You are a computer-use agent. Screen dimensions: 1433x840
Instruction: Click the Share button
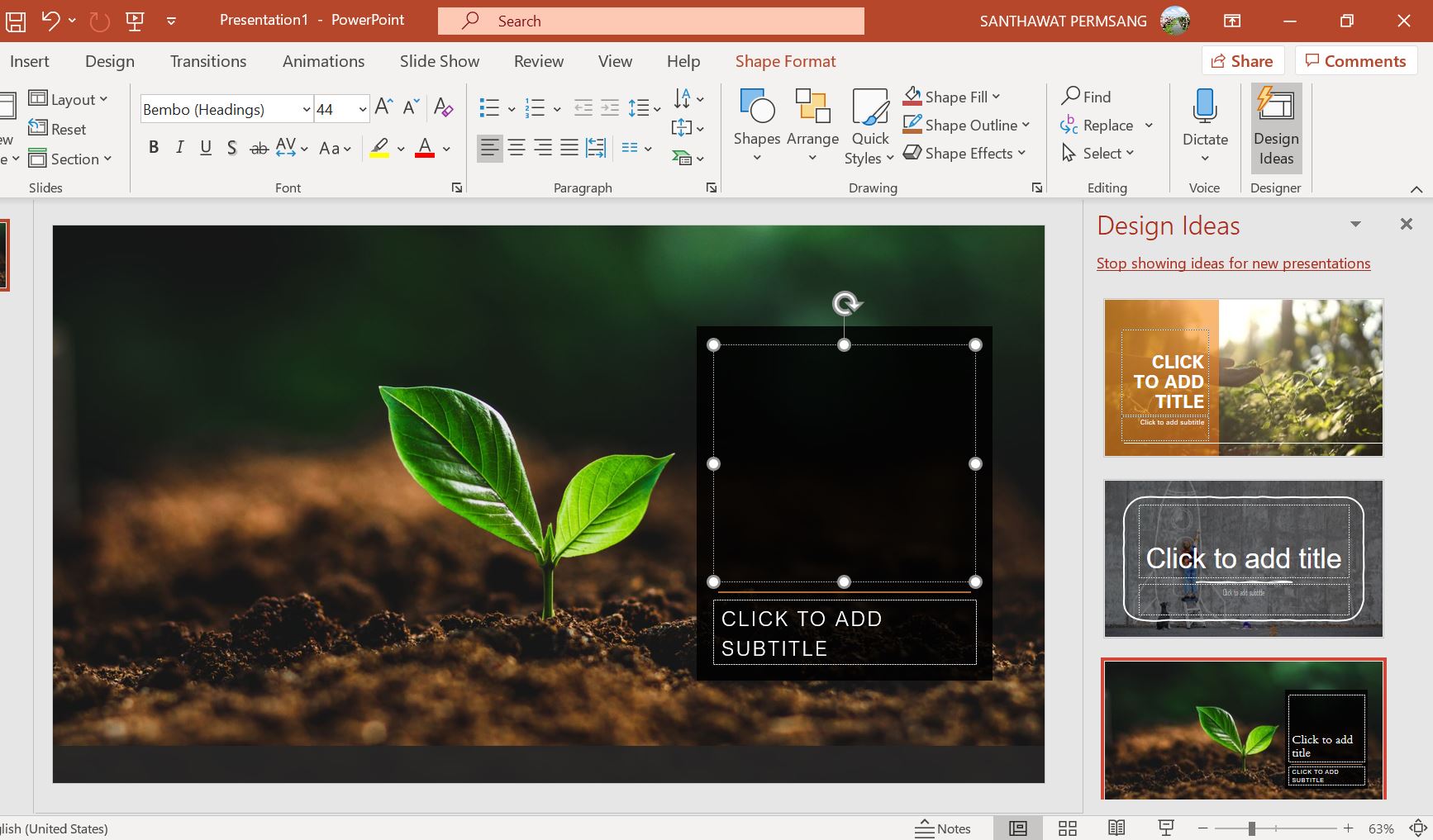[1242, 60]
